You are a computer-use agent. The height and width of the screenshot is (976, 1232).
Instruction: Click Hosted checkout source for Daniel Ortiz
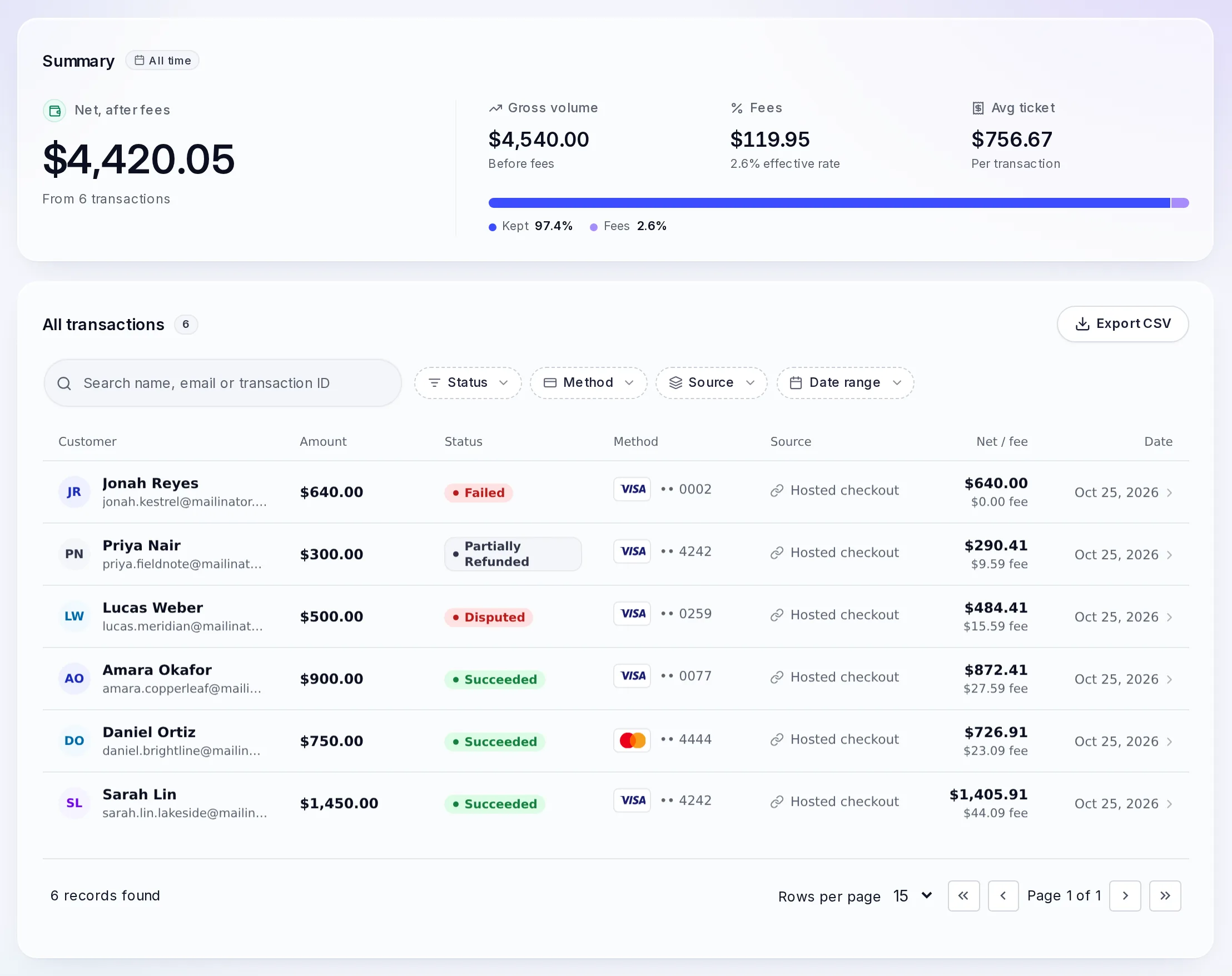(x=834, y=739)
